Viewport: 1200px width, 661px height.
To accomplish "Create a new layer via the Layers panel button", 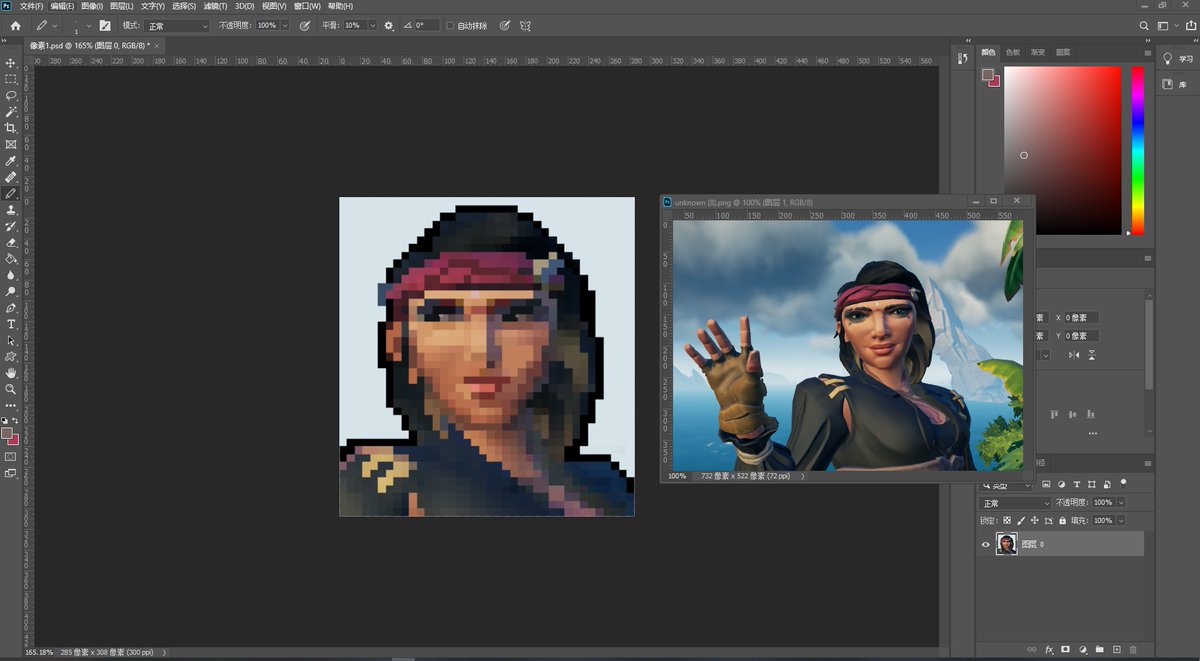I will [1116, 650].
